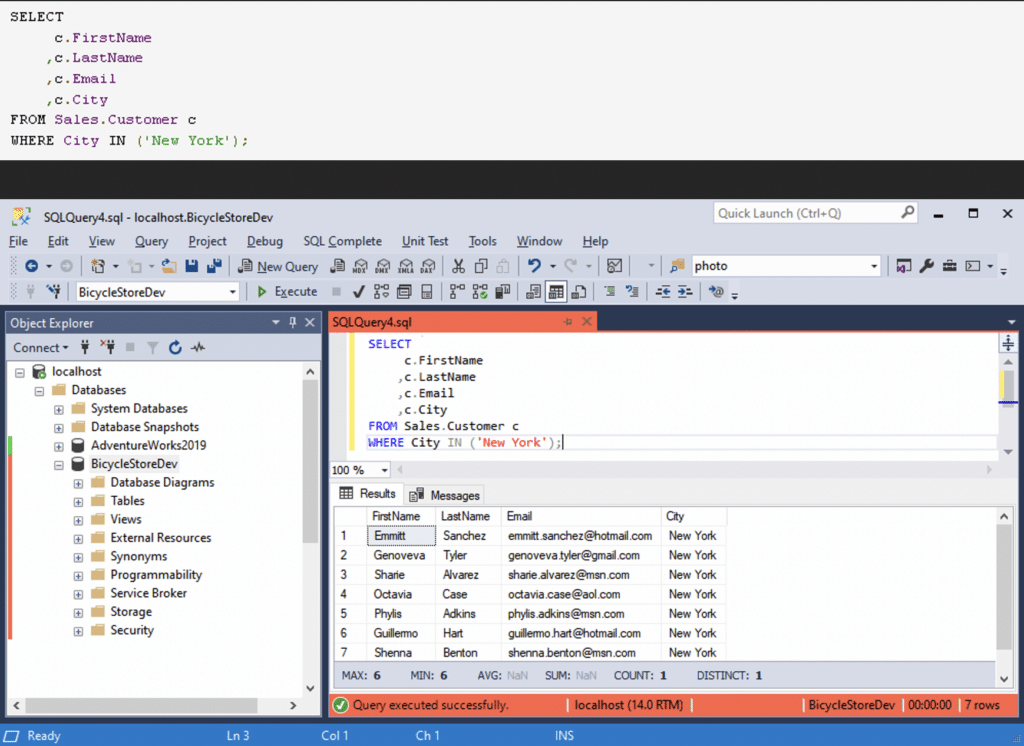Click the Results to Text icon
Viewport: 1024px width, 746px height.
tap(534, 291)
